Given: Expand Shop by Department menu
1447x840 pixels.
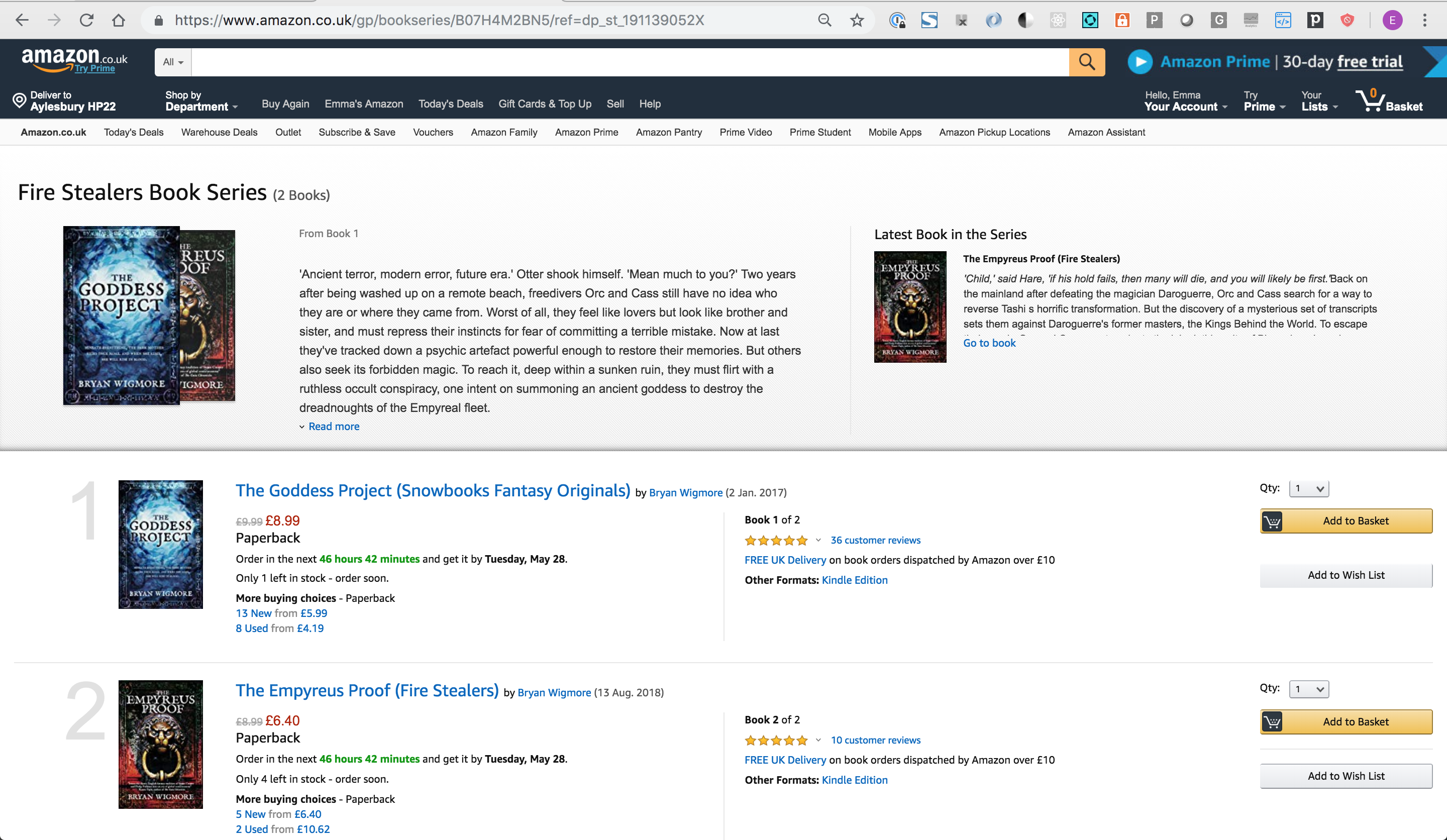Looking at the screenshot, I should point(201,101).
